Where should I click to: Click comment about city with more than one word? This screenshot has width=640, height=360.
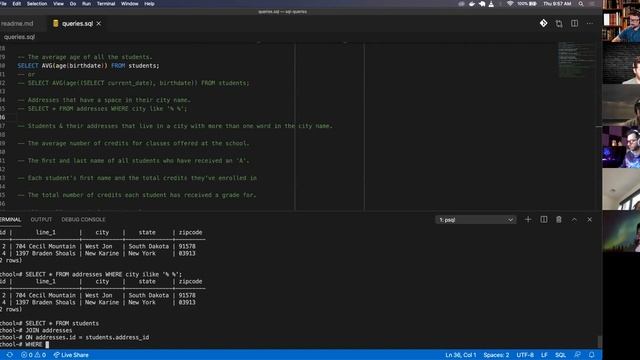(175, 126)
